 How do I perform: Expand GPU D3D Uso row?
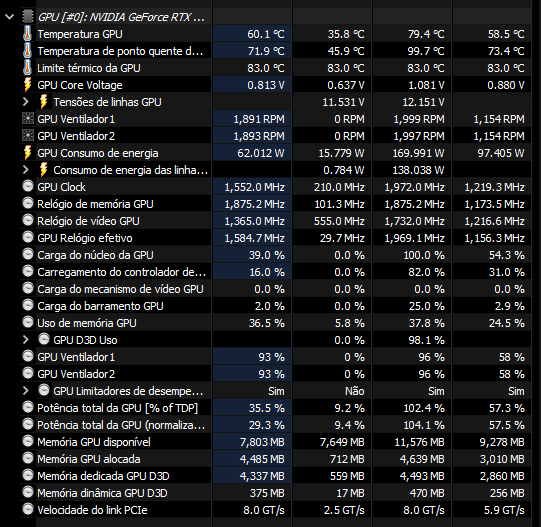[26, 340]
